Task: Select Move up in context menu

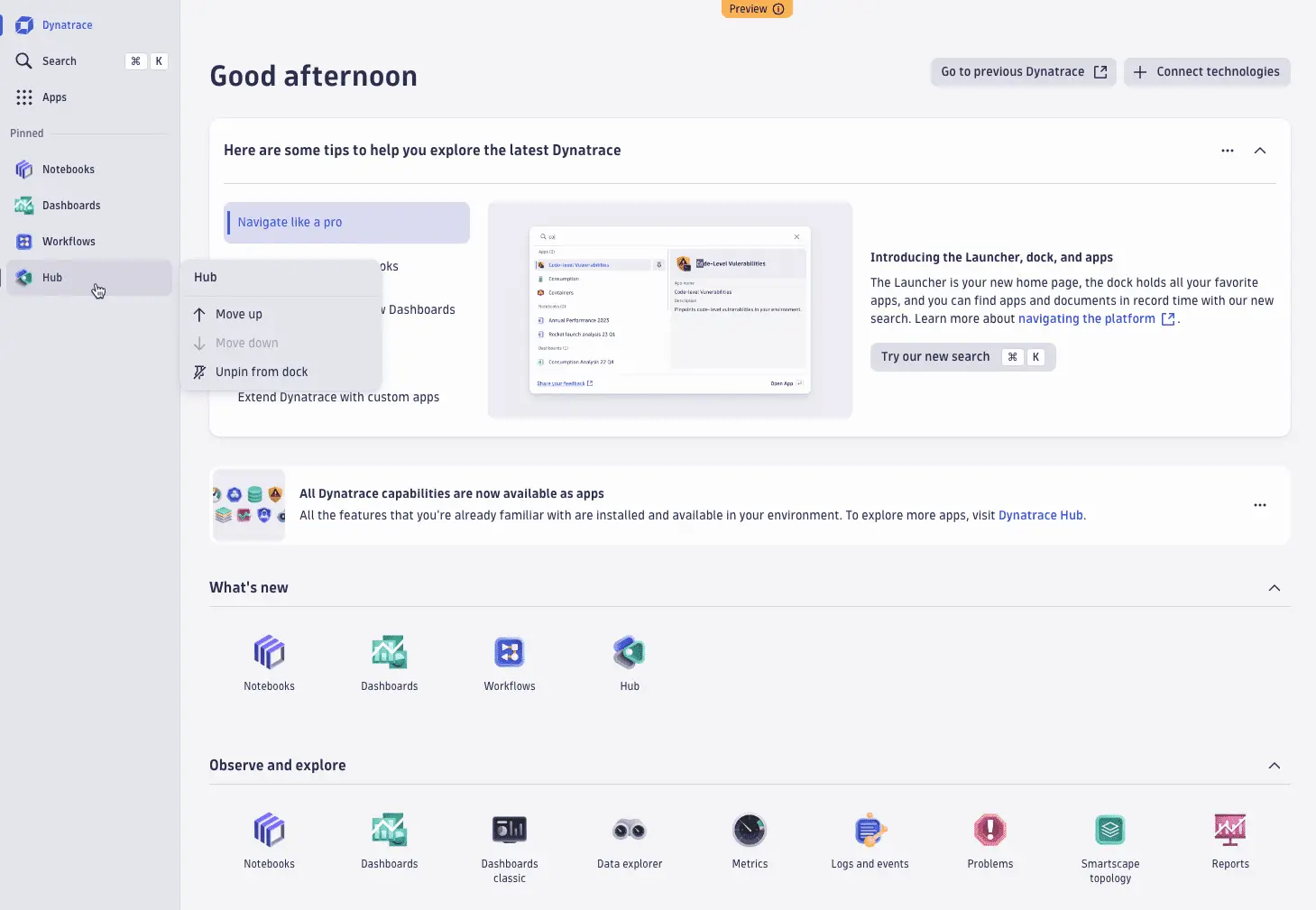Action: coord(281,314)
